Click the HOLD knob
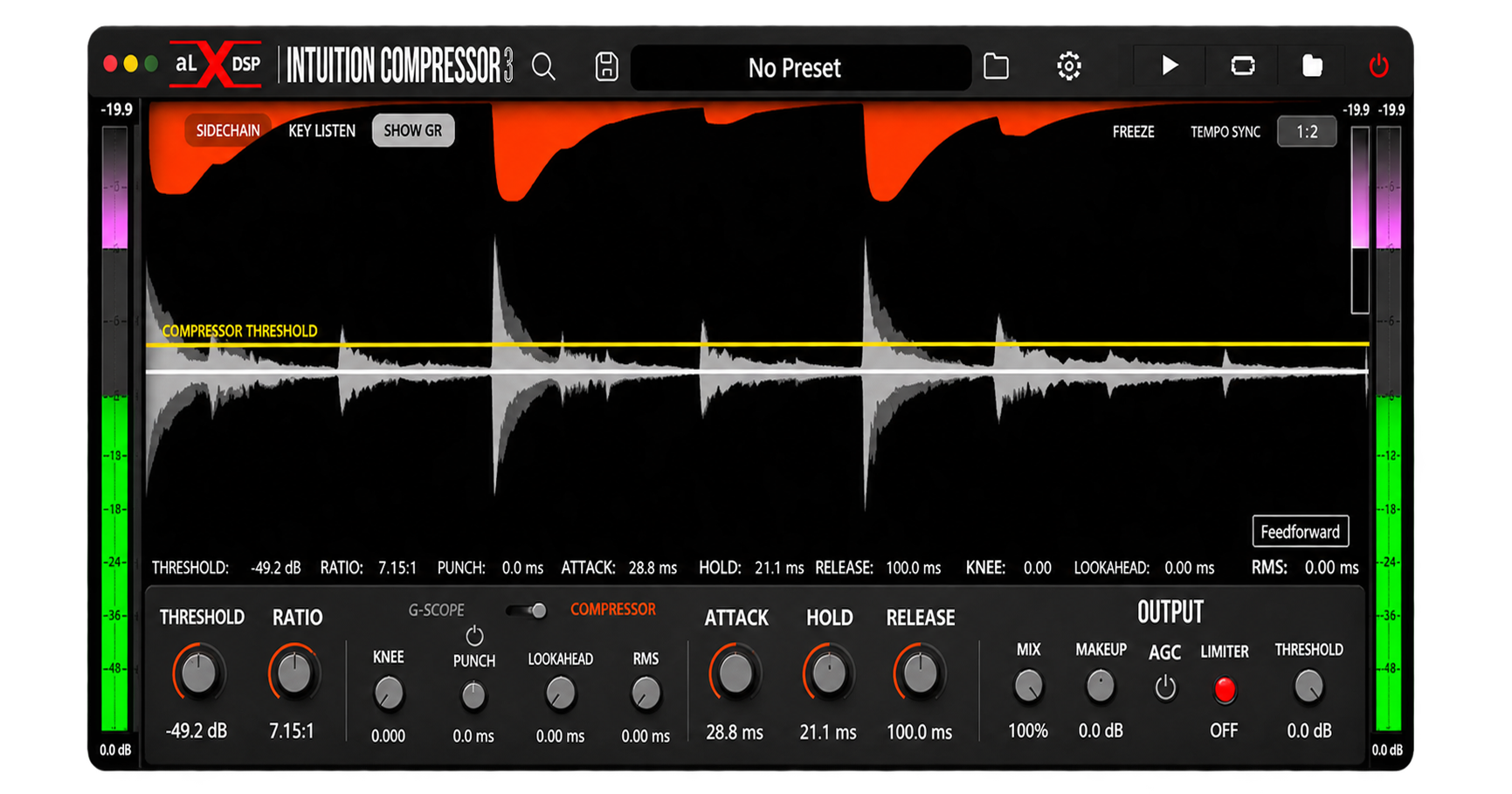This screenshot has height=794, width=1512. click(829, 673)
